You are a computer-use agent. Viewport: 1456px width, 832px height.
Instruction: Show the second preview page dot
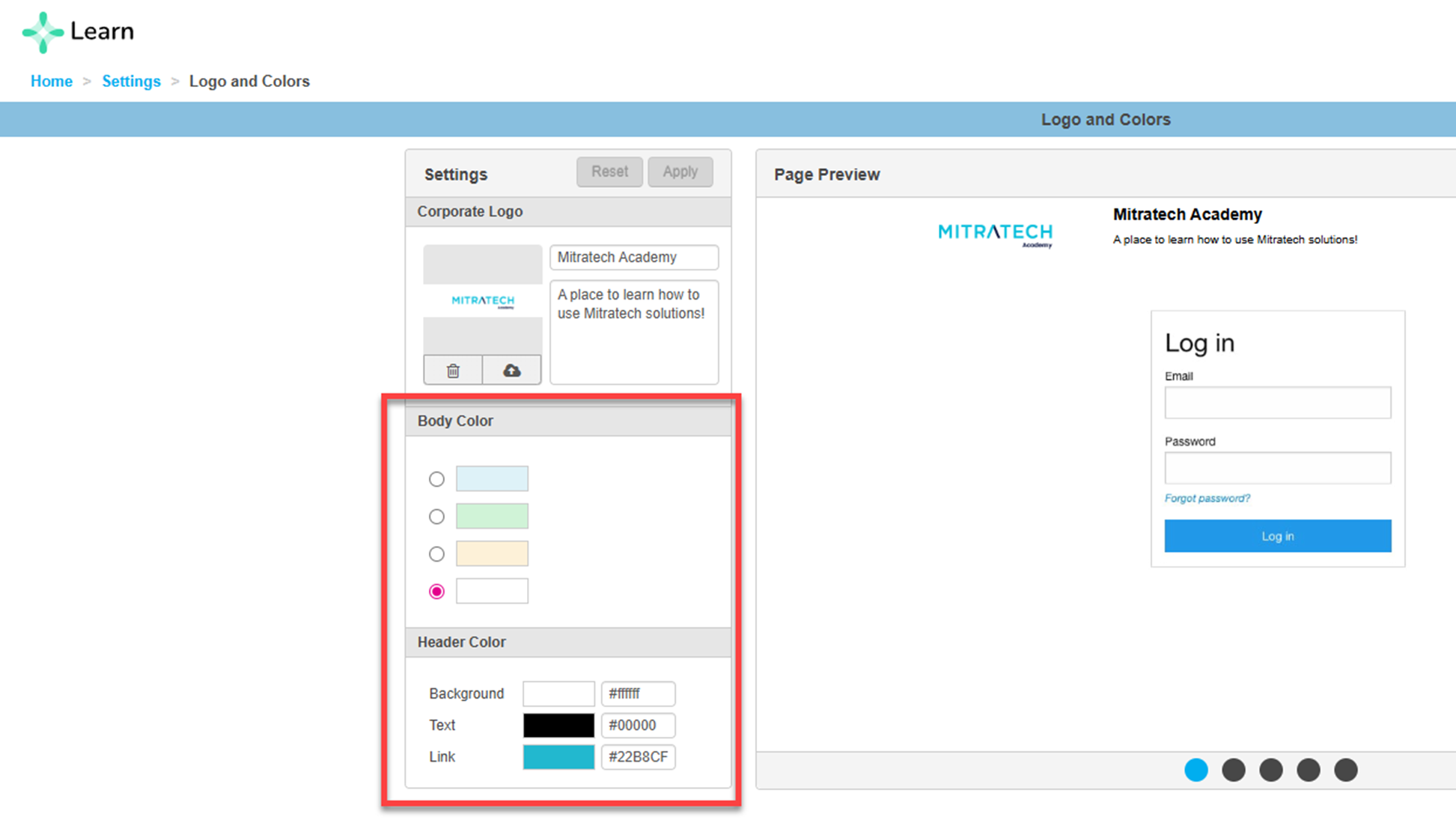coord(1234,770)
